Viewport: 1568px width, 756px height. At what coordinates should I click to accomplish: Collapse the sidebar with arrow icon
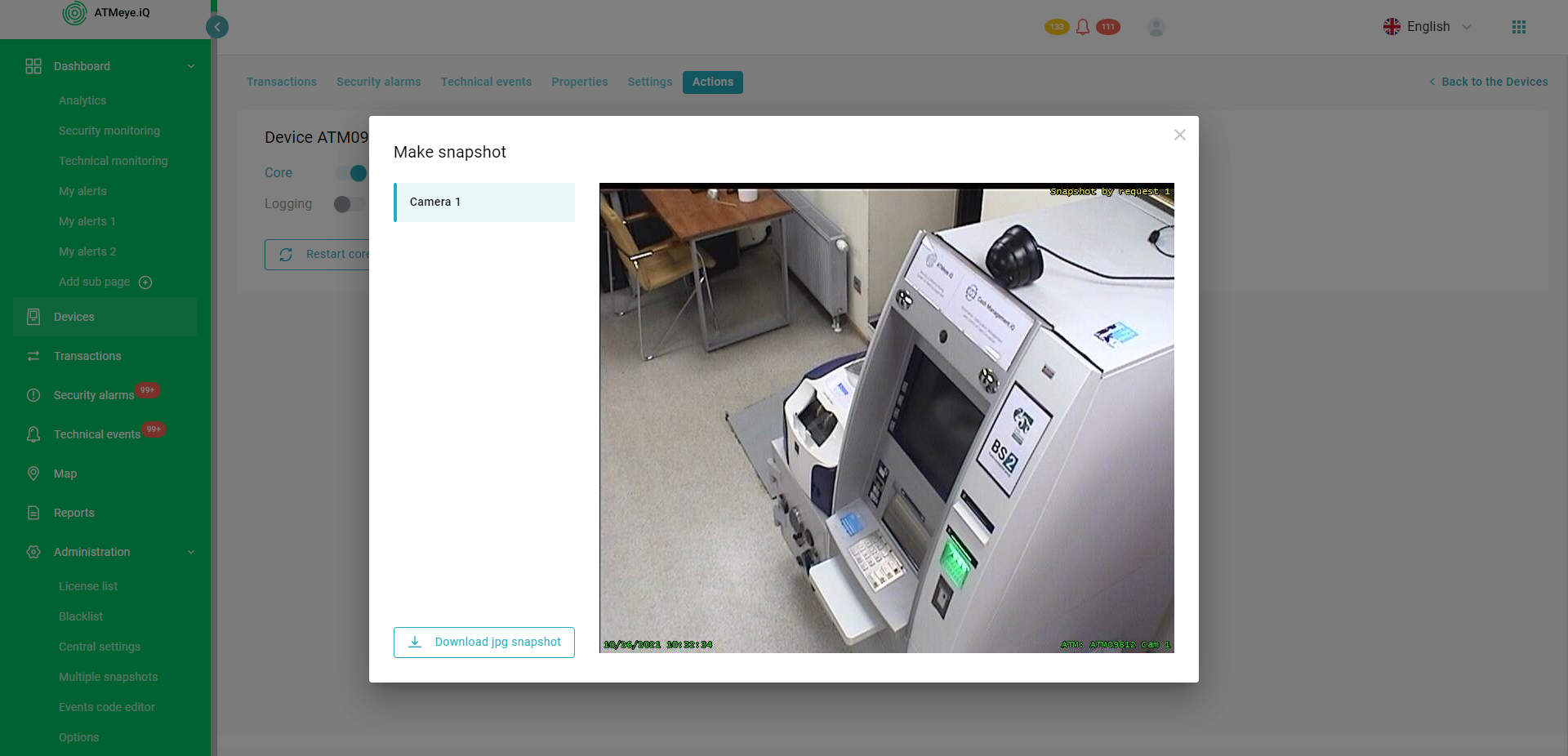tap(217, 27)
